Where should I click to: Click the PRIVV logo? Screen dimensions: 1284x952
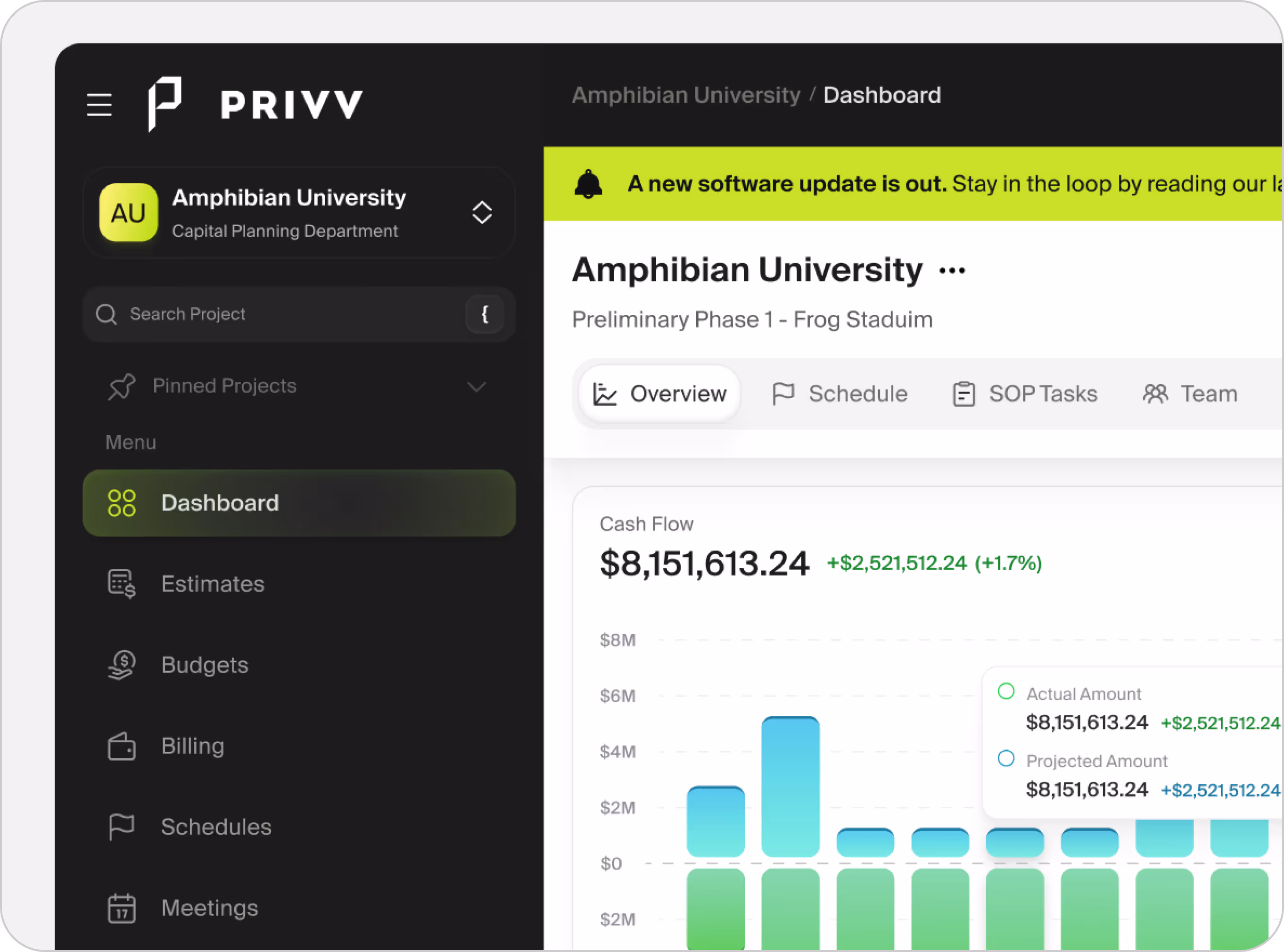tap(255, 104)
